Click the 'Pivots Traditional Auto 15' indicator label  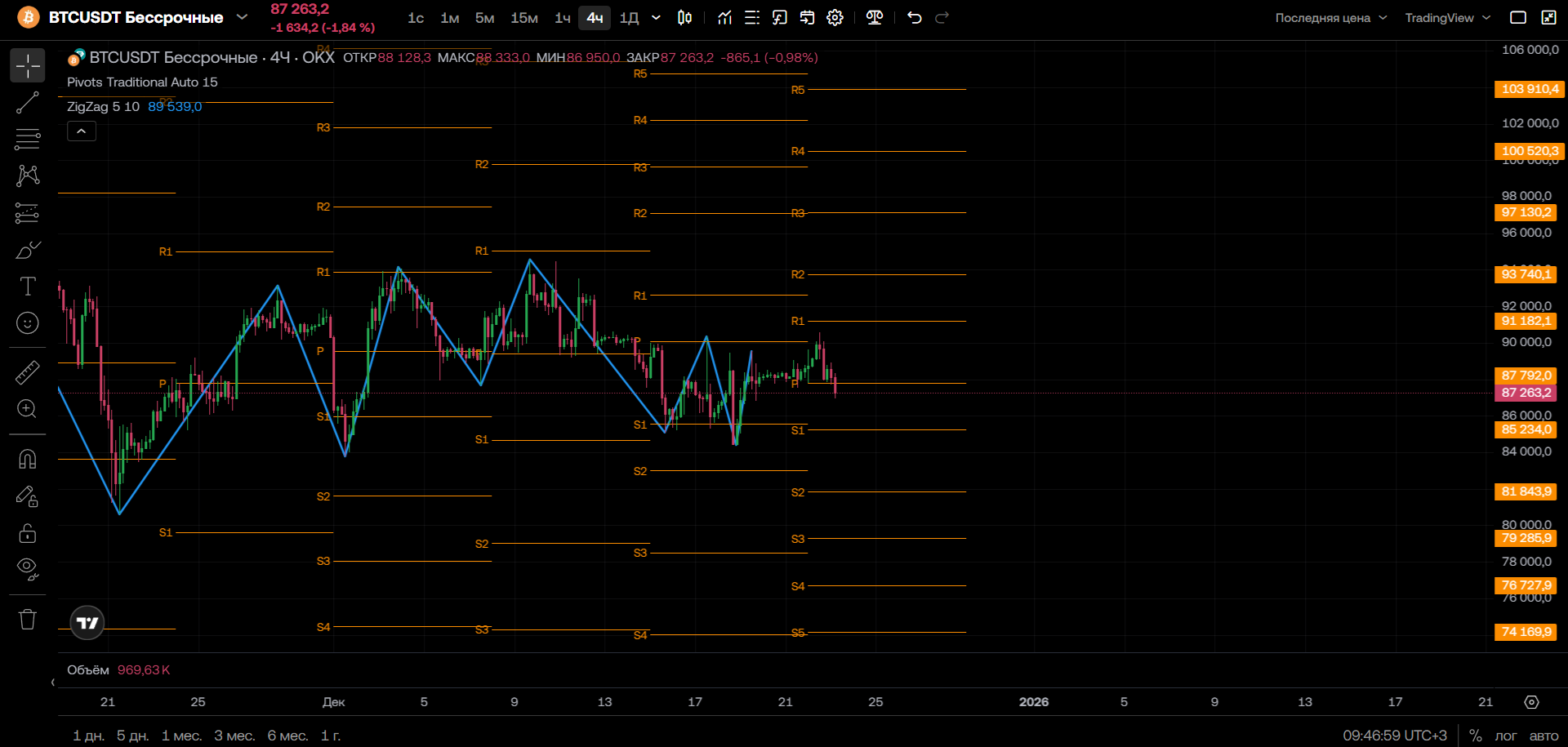coord(142,82)
